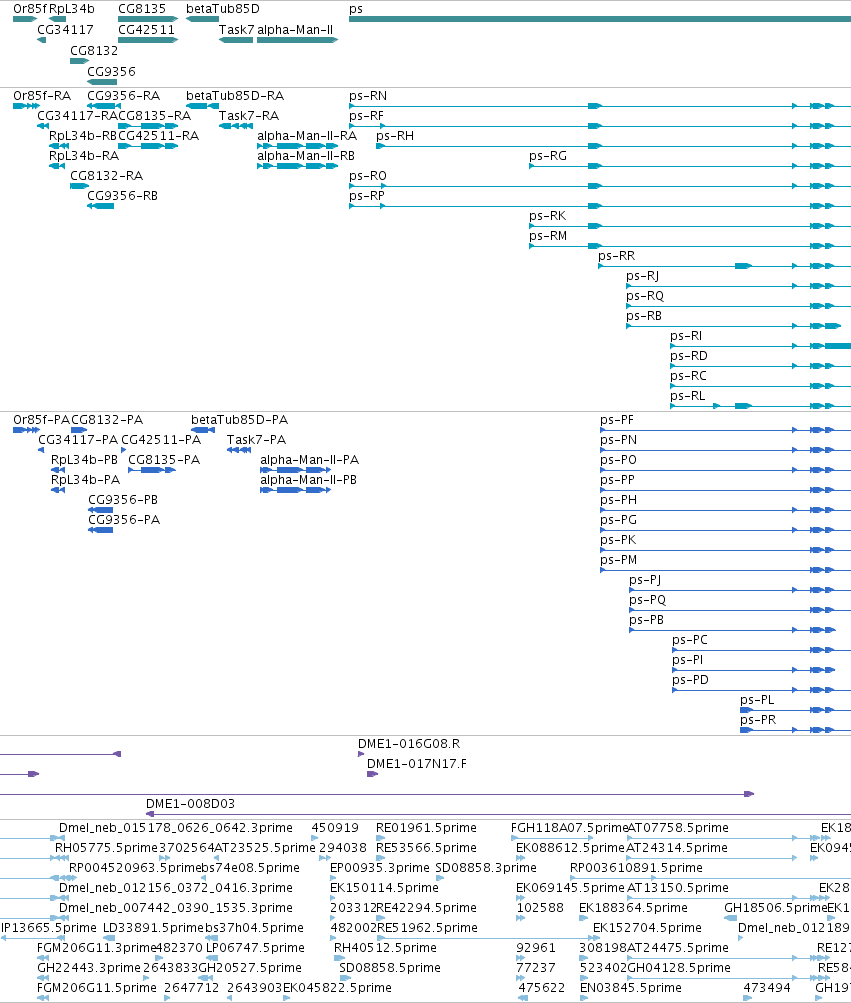
Task: Click the CG34117 gene label
Action: (65, 29)
